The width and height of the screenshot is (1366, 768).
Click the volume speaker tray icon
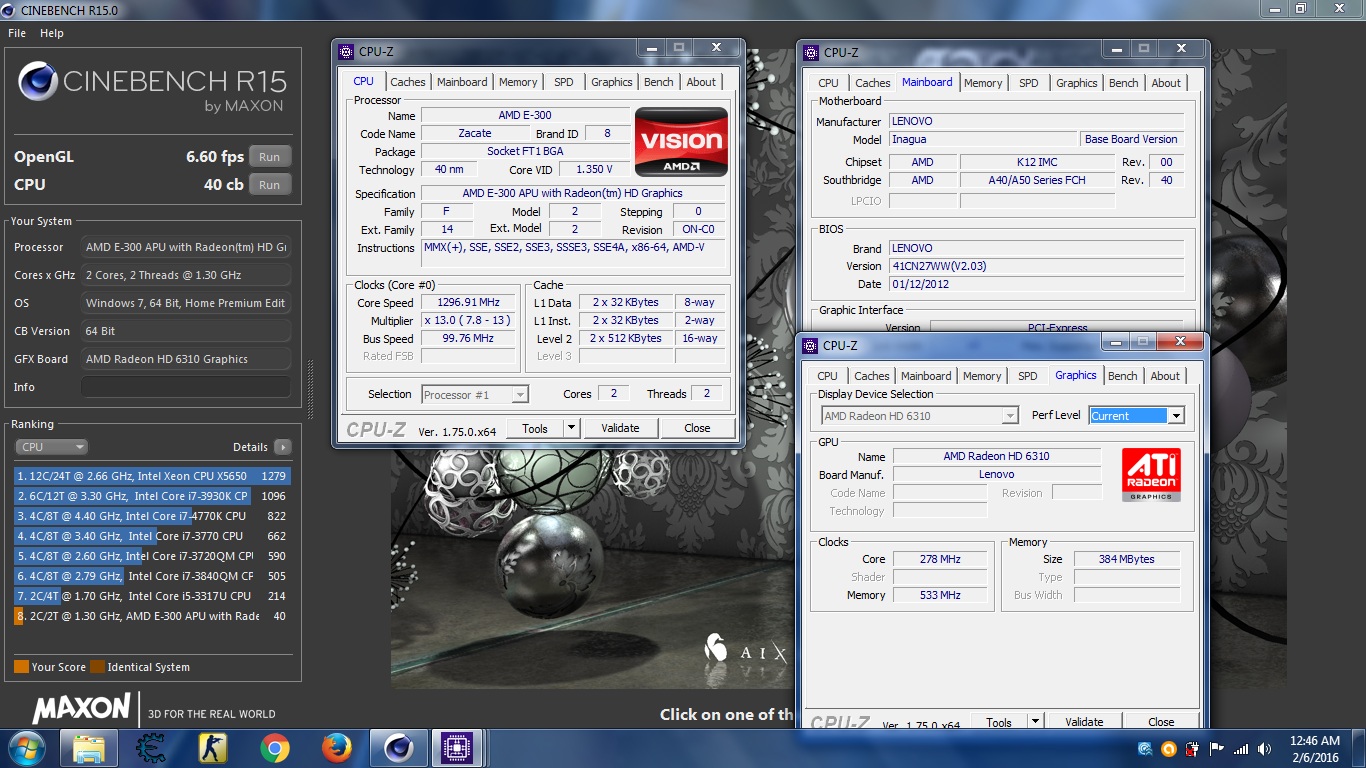(1266, 749)
